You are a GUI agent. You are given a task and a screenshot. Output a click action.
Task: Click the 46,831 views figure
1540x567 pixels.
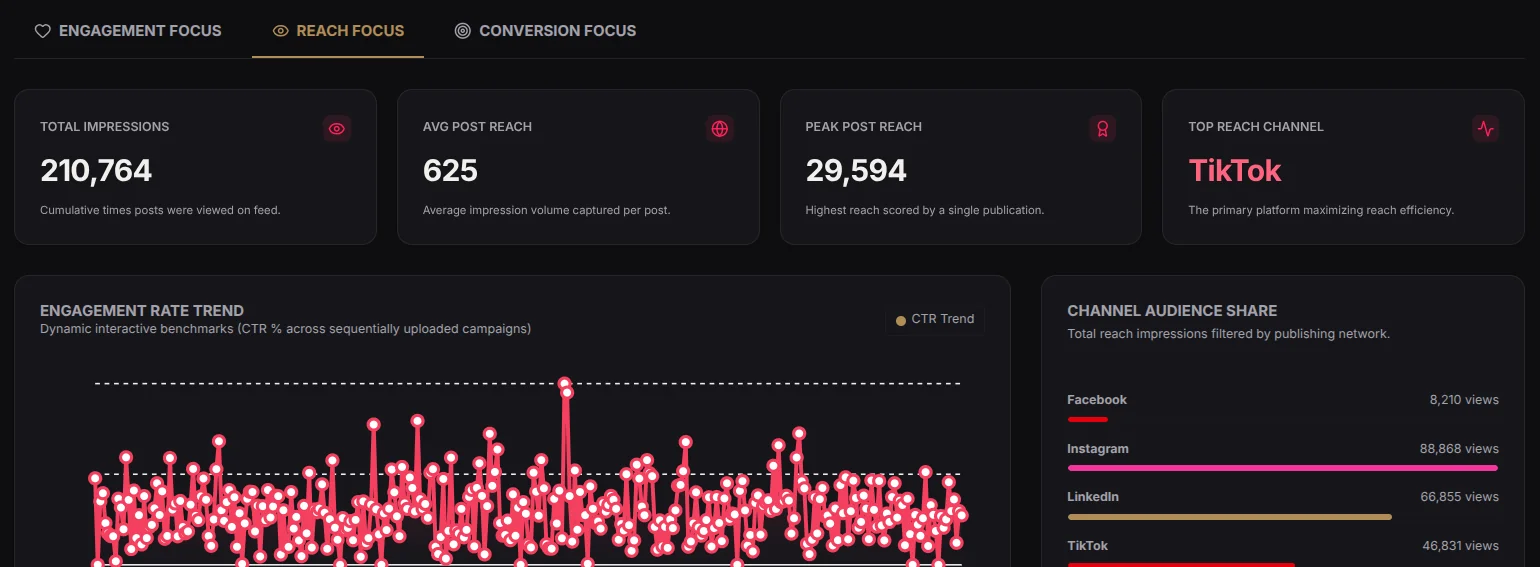coord(1460,546)
